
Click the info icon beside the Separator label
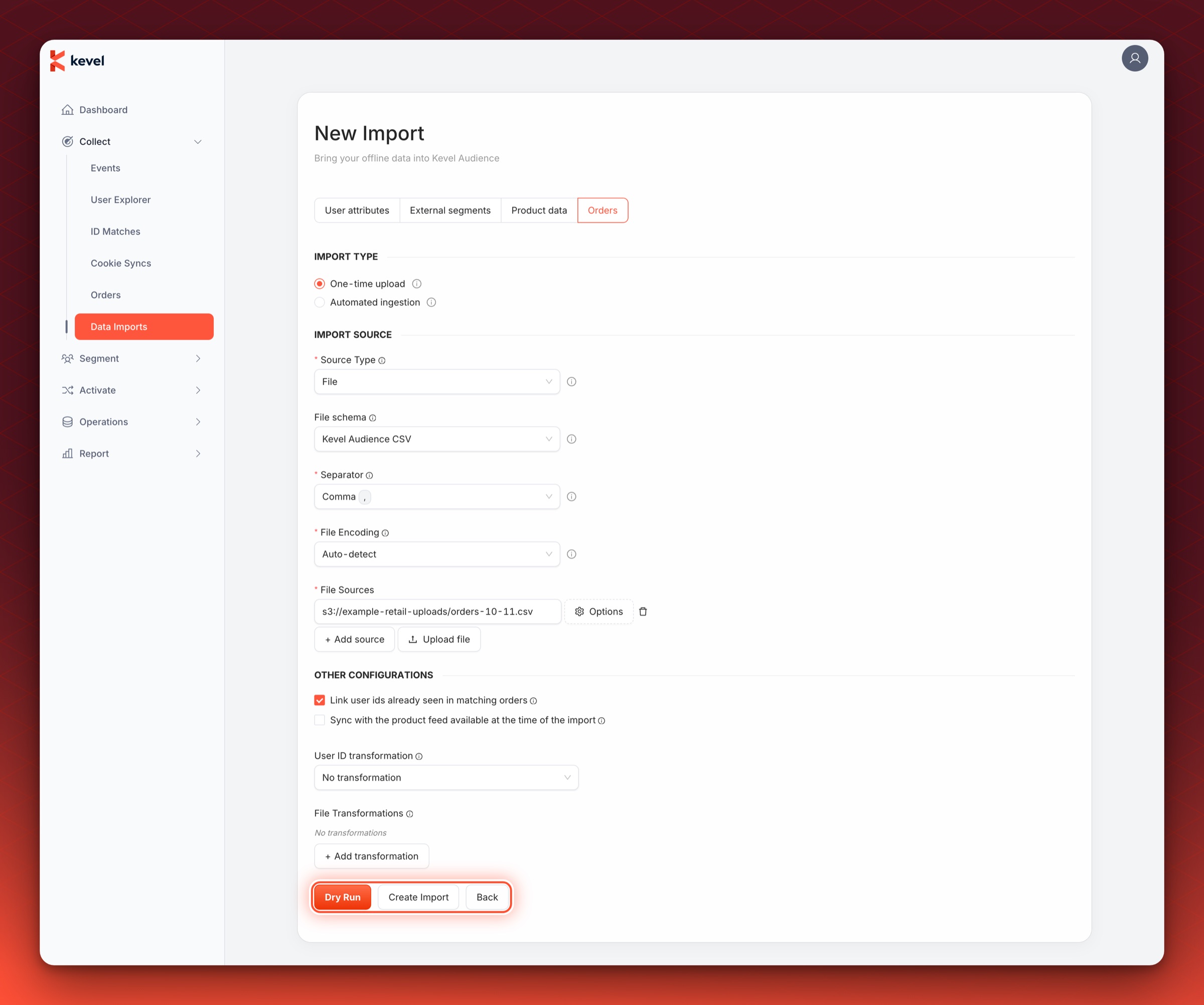coord(369,475)
